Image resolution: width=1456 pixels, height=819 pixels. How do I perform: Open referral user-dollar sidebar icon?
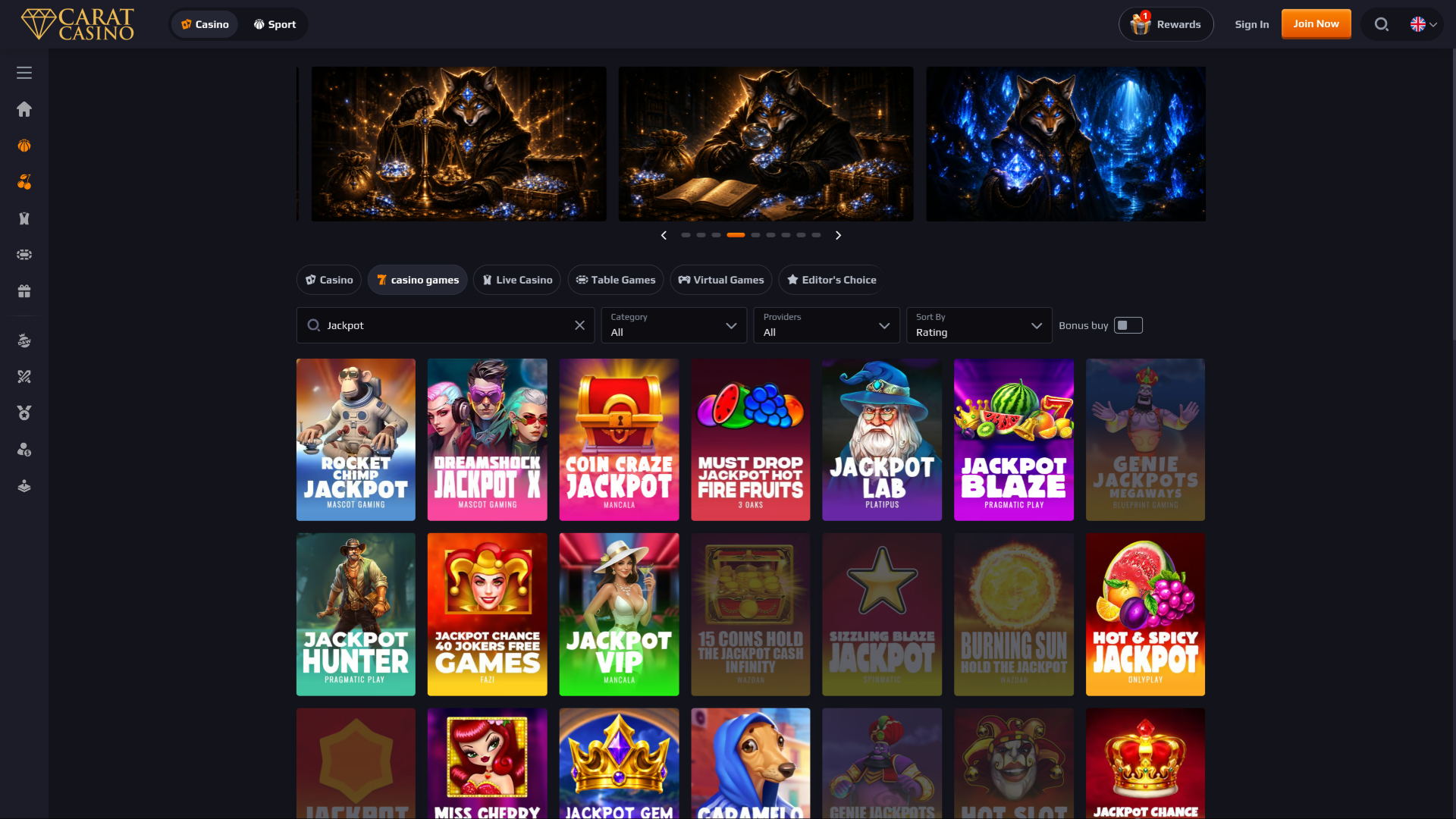point(24,450)
